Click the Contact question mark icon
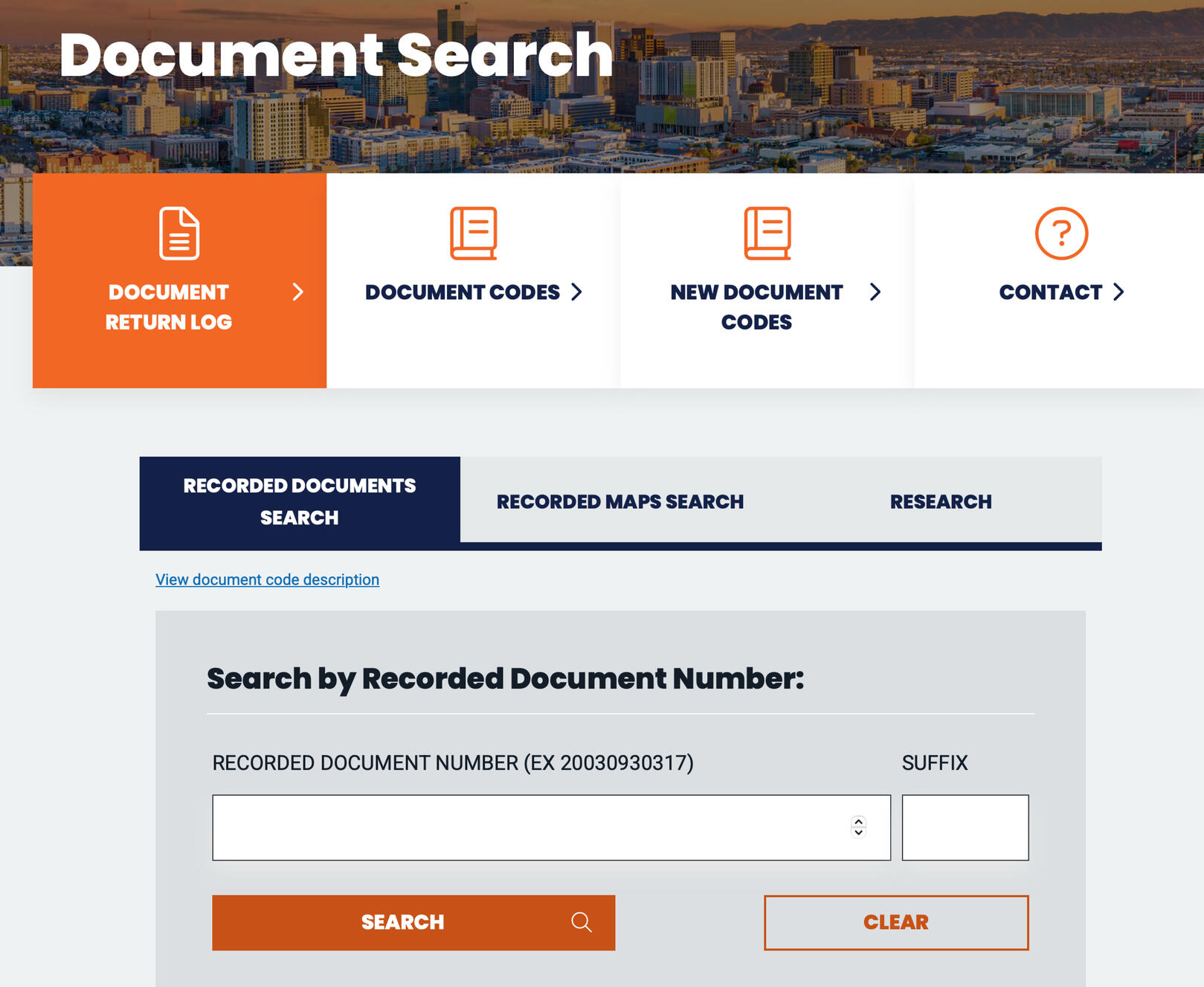This screenshot has height=987, width=1204. click(1061, 234)
